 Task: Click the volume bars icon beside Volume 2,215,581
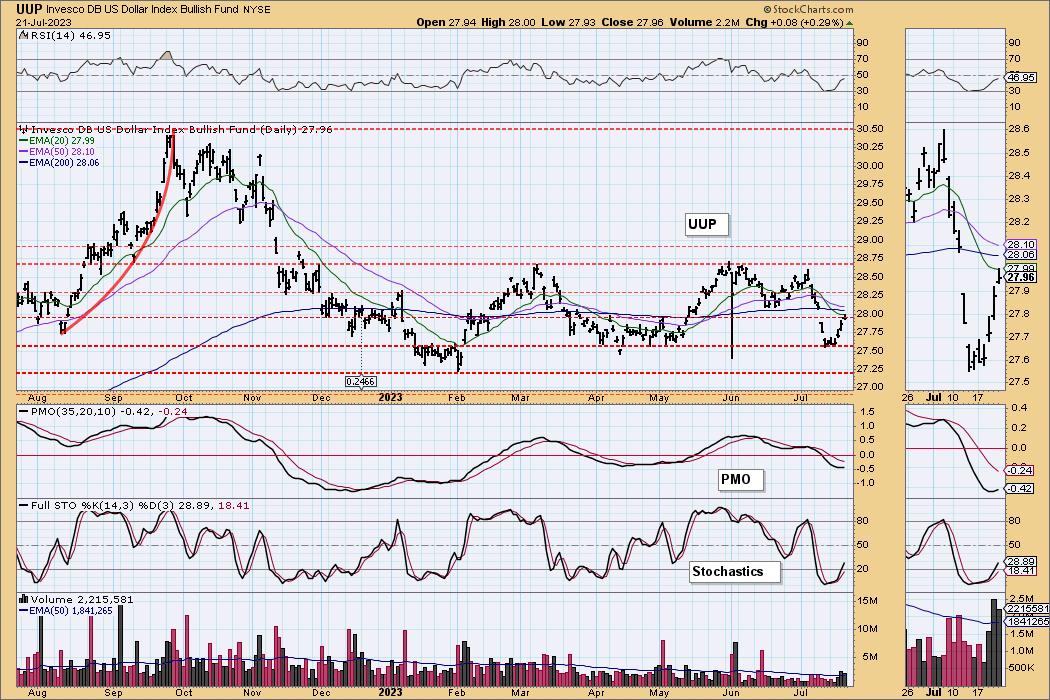[x=23, y=599]
